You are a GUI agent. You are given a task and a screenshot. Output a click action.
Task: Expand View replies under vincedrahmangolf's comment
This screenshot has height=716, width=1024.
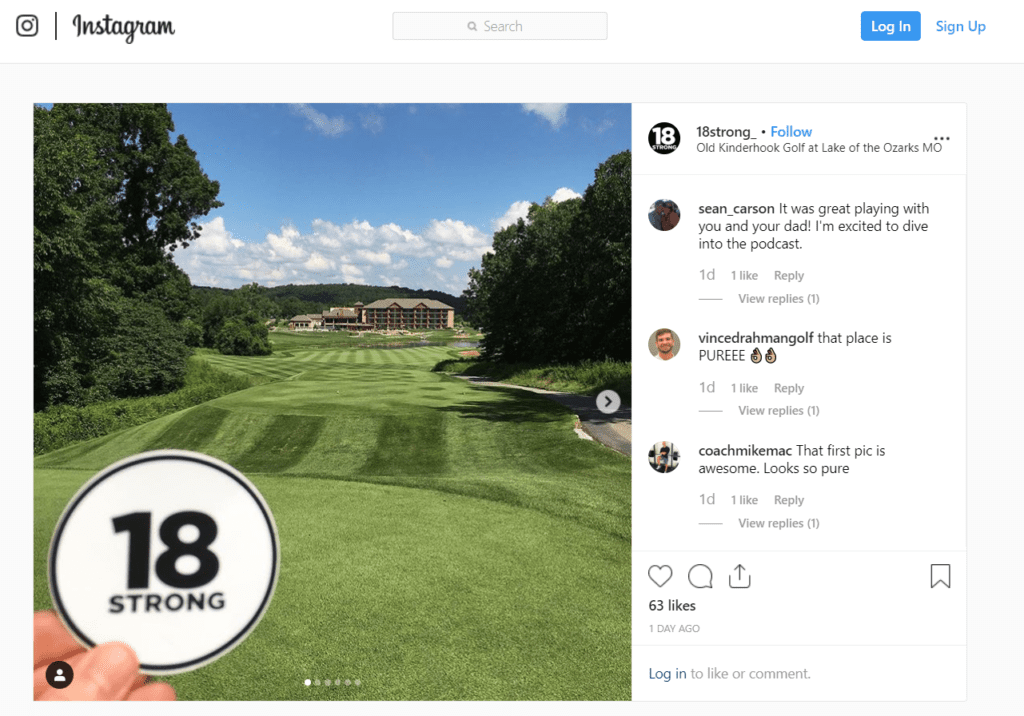[778, 410]
